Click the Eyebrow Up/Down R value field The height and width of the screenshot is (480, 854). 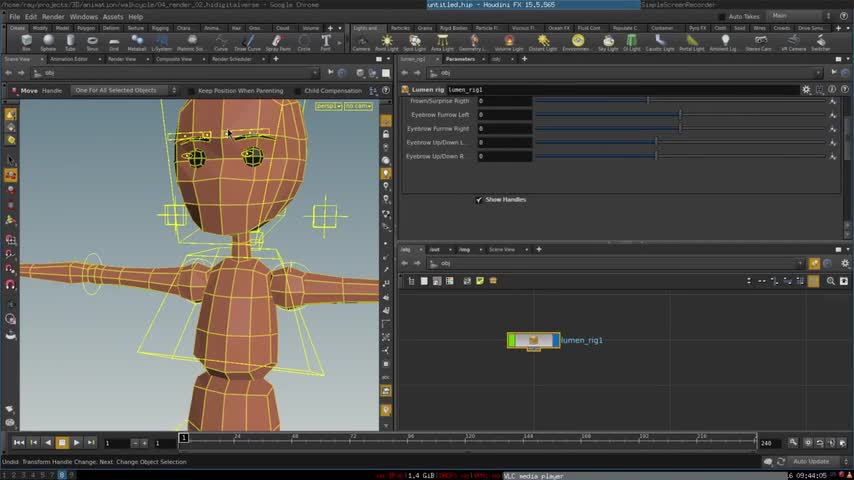coord(504,156)
